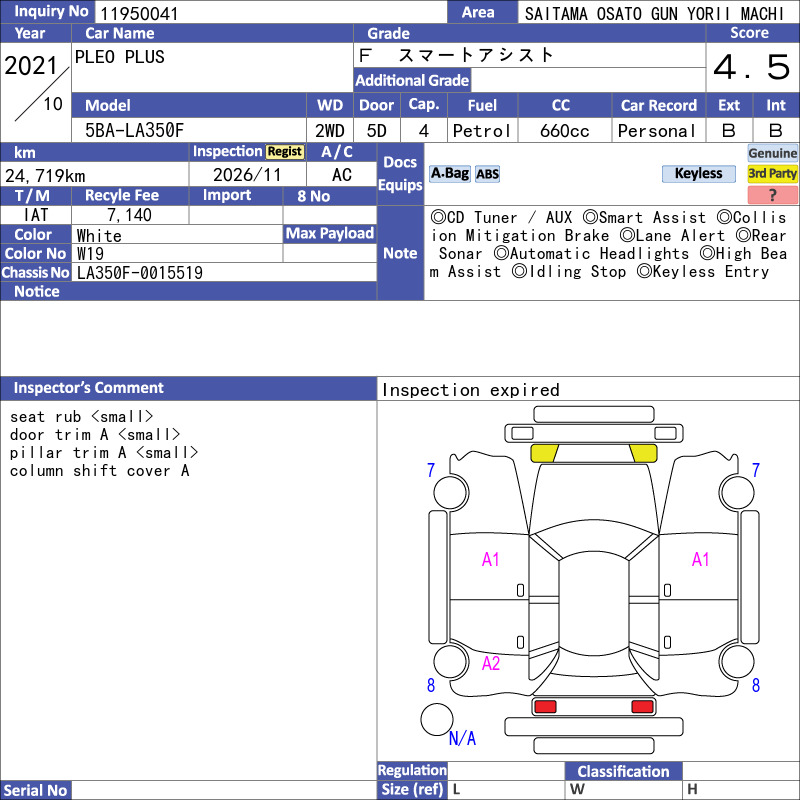Click the red rear-right taillight marker
800x800 pixels.
pyautogui.click(x=642, y=707)
